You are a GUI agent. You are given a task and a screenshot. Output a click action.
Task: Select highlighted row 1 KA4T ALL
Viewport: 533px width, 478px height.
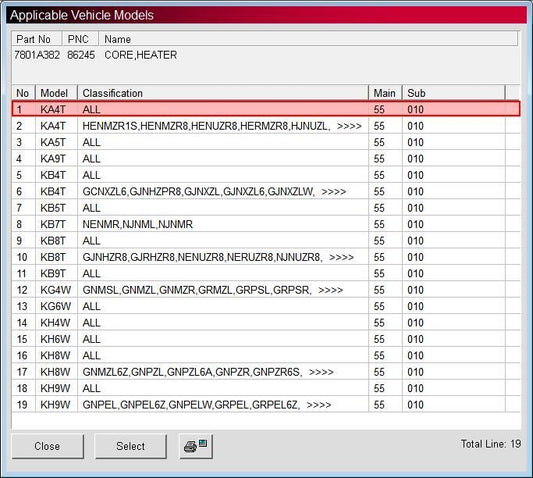pos(266,109)
